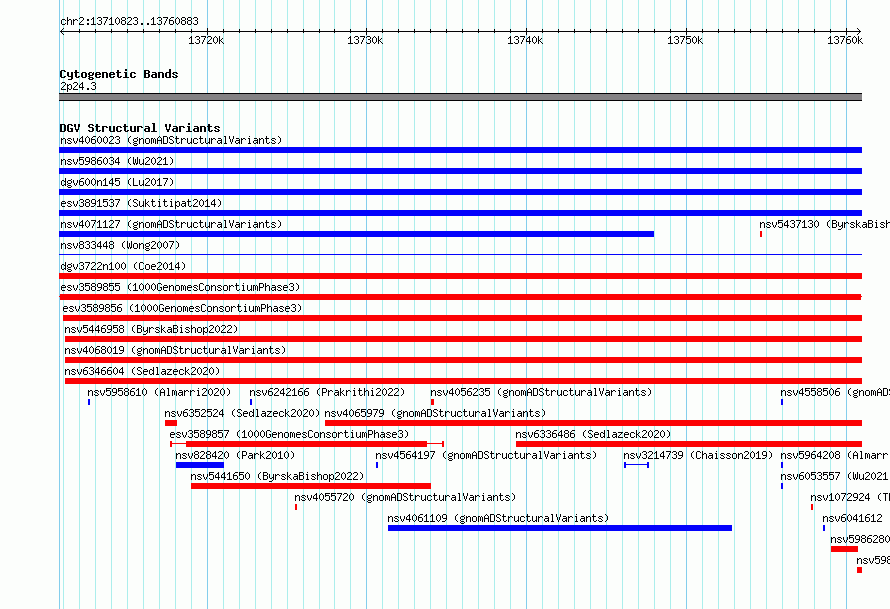Click the 13740k ruler position
The image size is (890, 609).
point(525,40)
